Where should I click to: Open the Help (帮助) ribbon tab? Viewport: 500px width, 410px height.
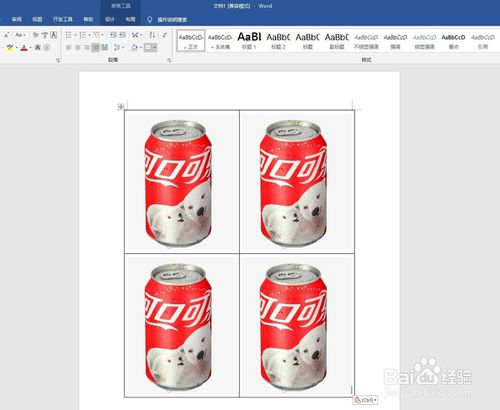[88, 19]
